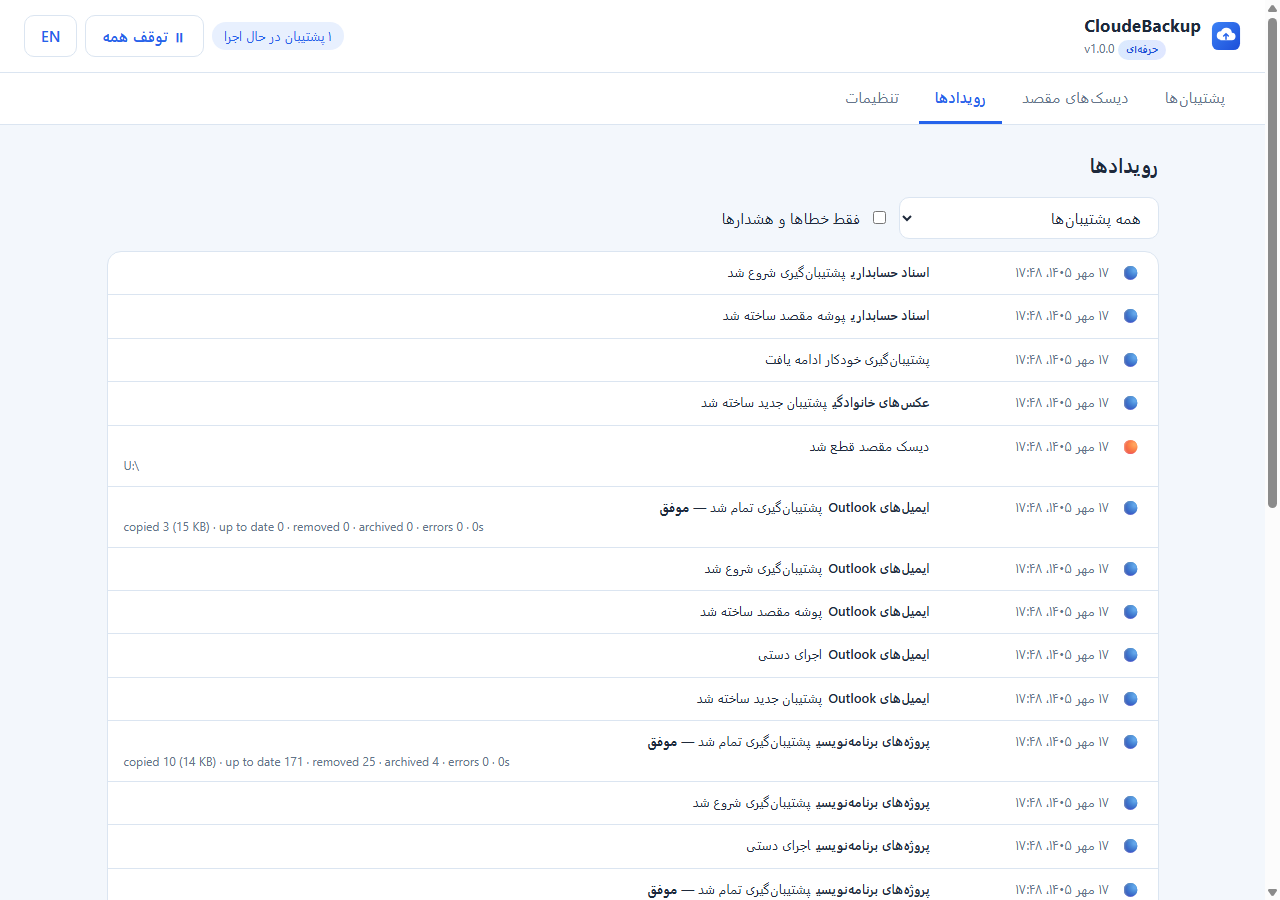This screenshot has height=900, width=1280.
Task: Select the 'رویدادها' tab
Action: pos(960,98)
